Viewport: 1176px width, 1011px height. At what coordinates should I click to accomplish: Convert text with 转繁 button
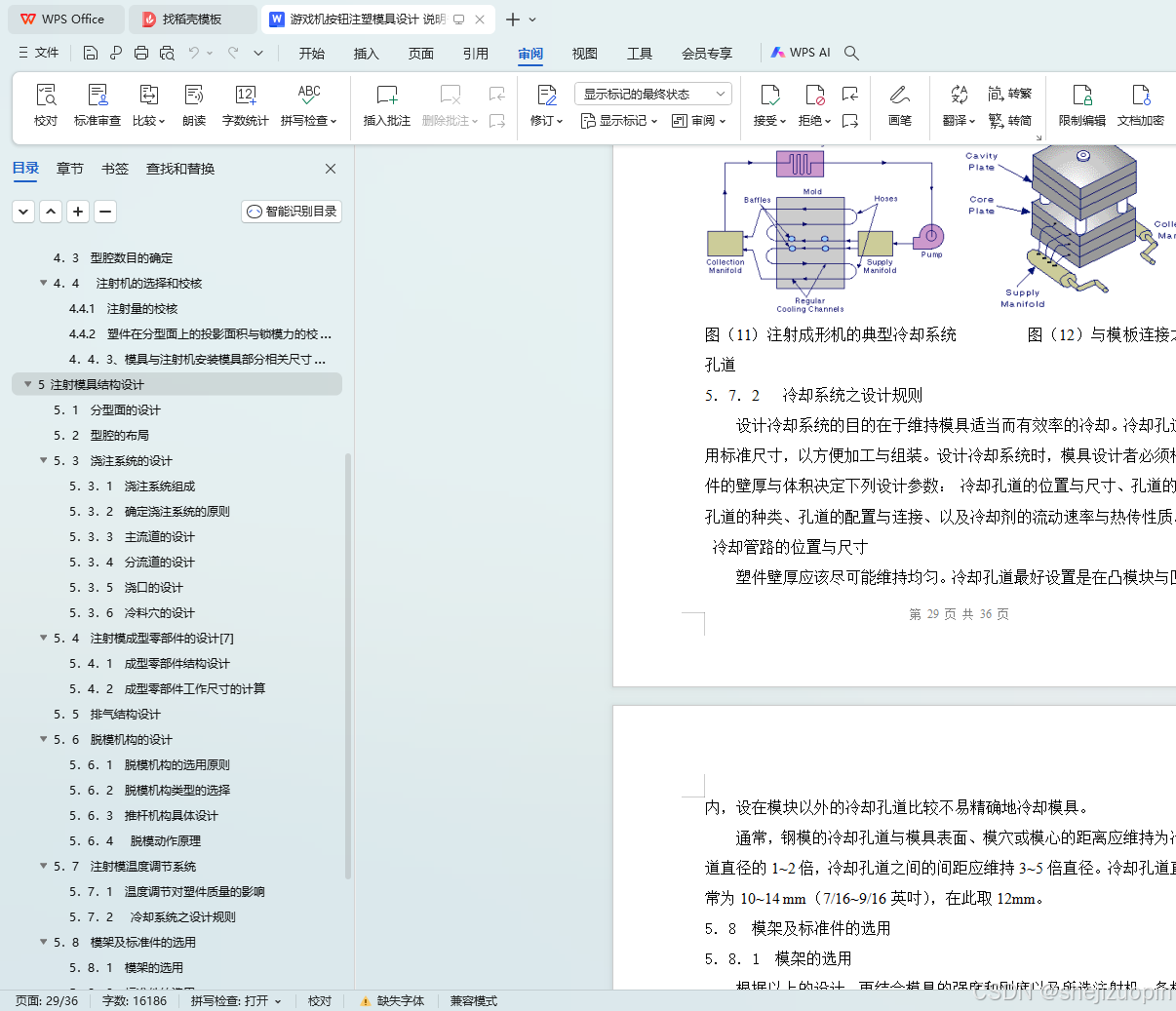click(x=1010, y=94)
